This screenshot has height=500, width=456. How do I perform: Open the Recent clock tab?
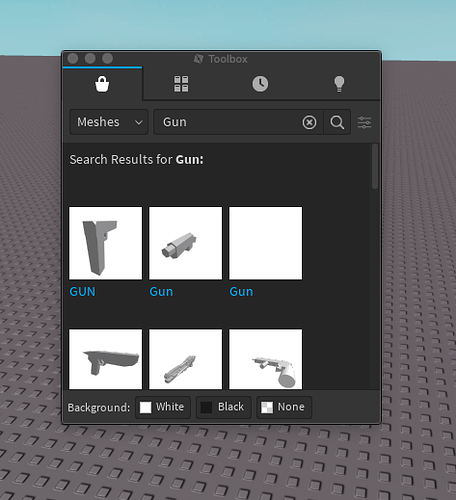tap(260, 84)
